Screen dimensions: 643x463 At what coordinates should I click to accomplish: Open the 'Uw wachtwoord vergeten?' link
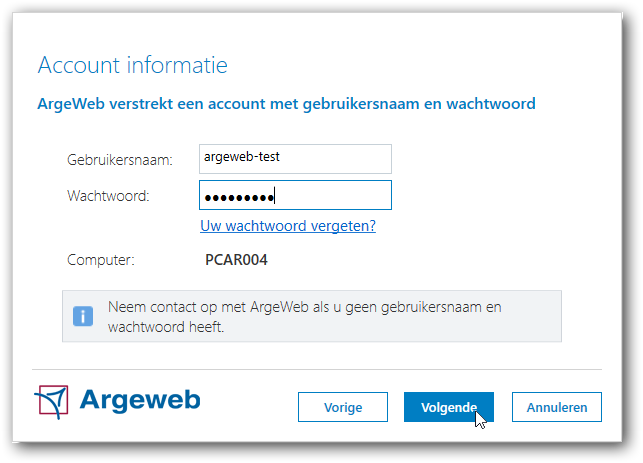coord(288,226)
